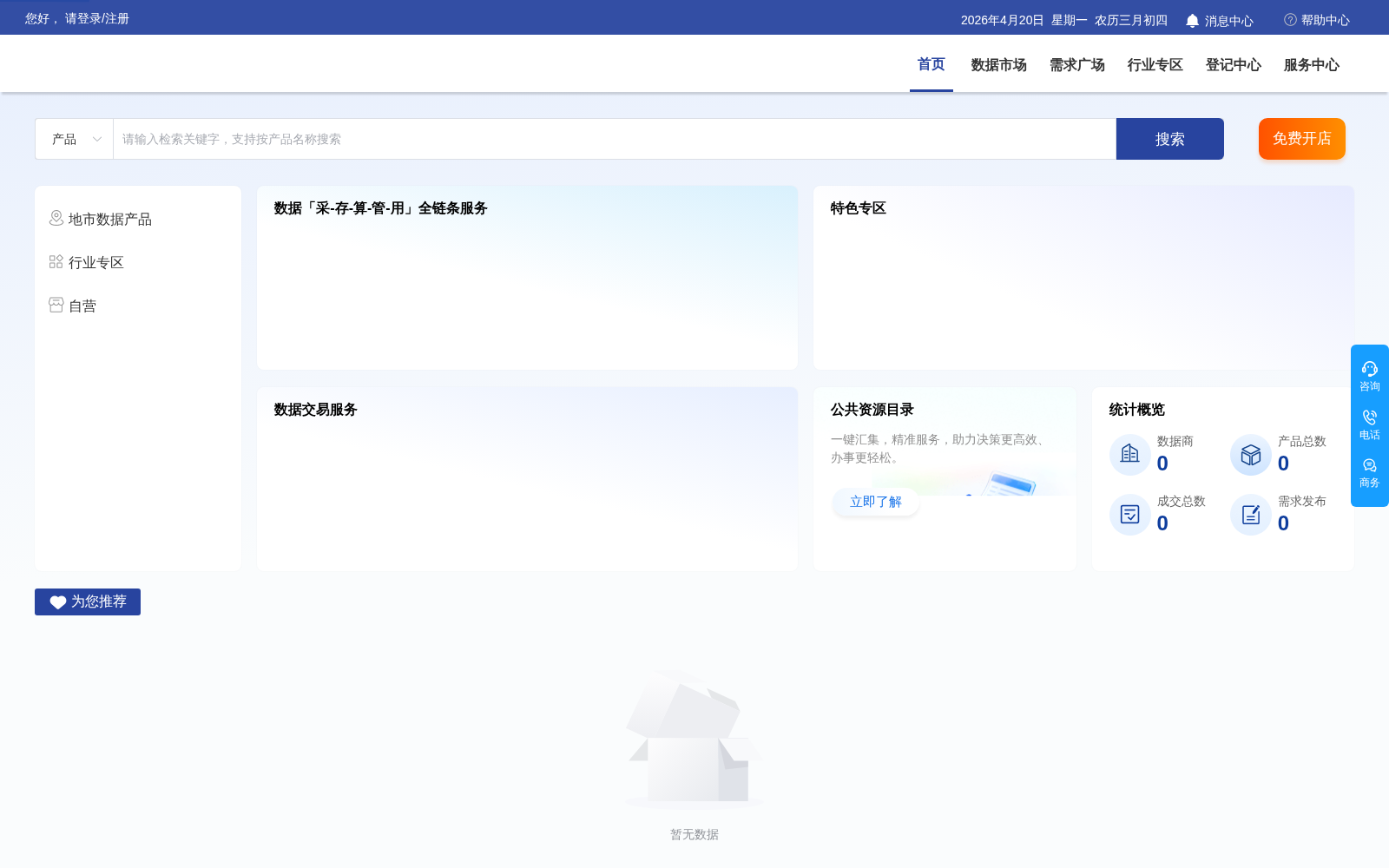Click the building icon for 数据商

[x=1130, y=454]
